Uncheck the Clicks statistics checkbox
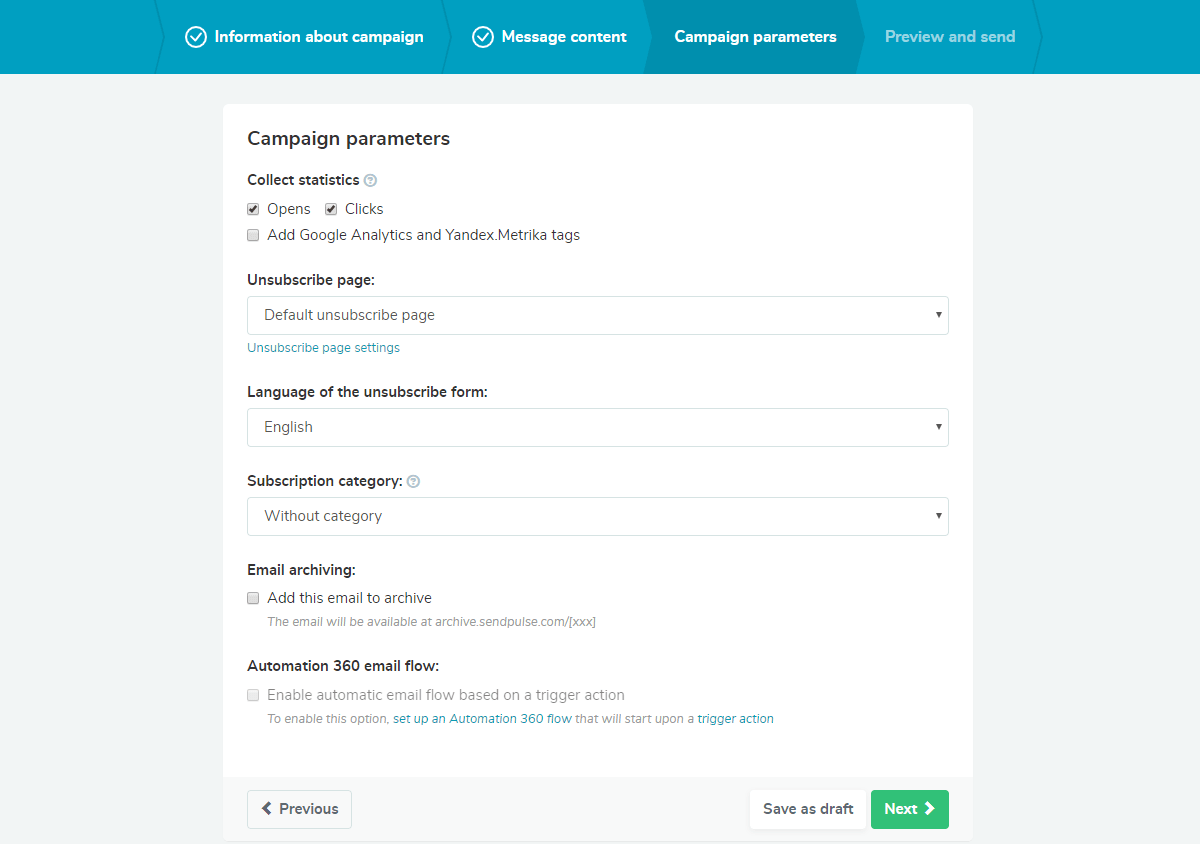Screen dimensions: 1200x844 pyautogui.click(x=331, y=210)
